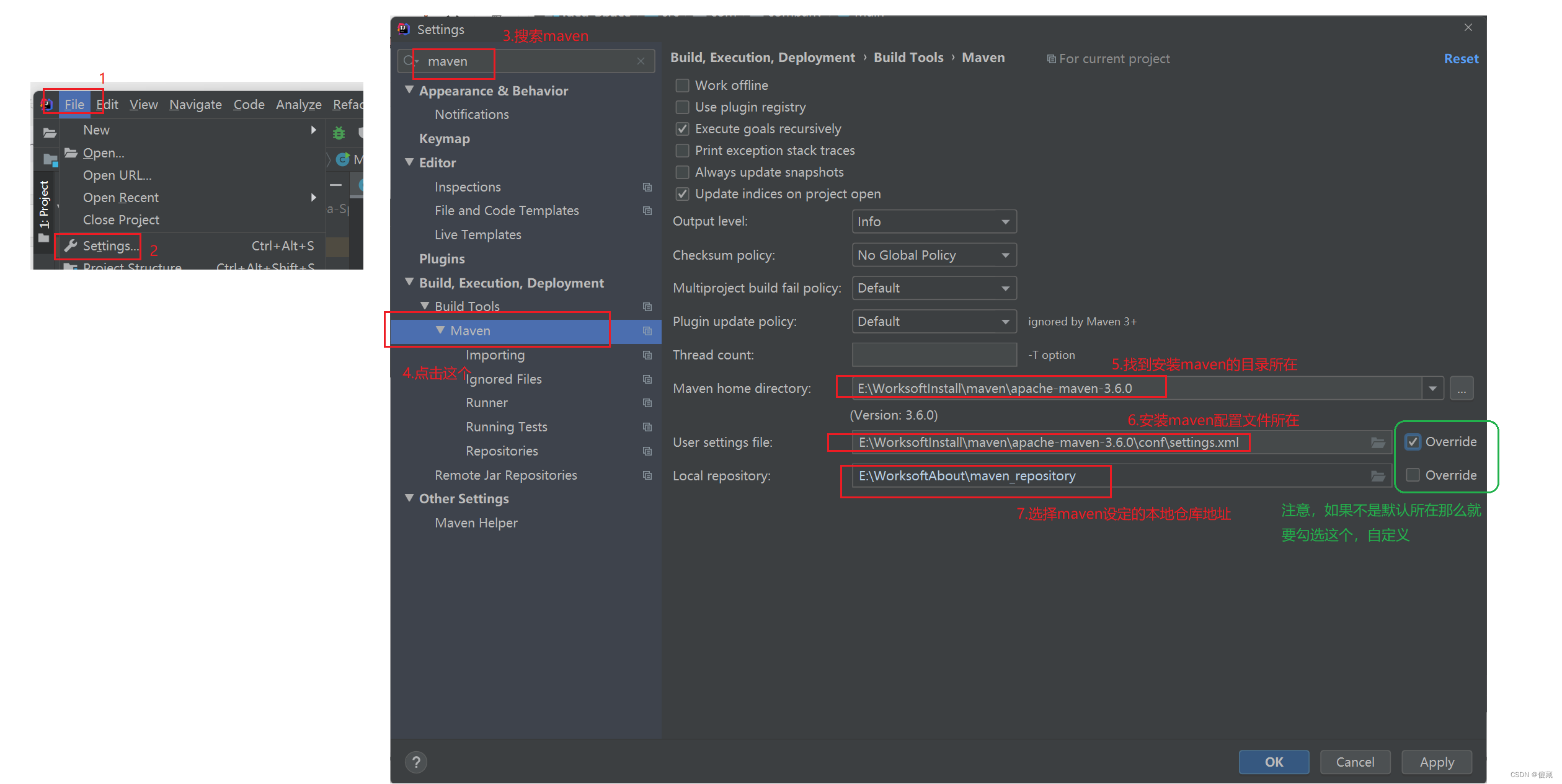This screenshot has height=784, width=1562.
Task: Click project-level icon beside Inspections
Action: 647,187
